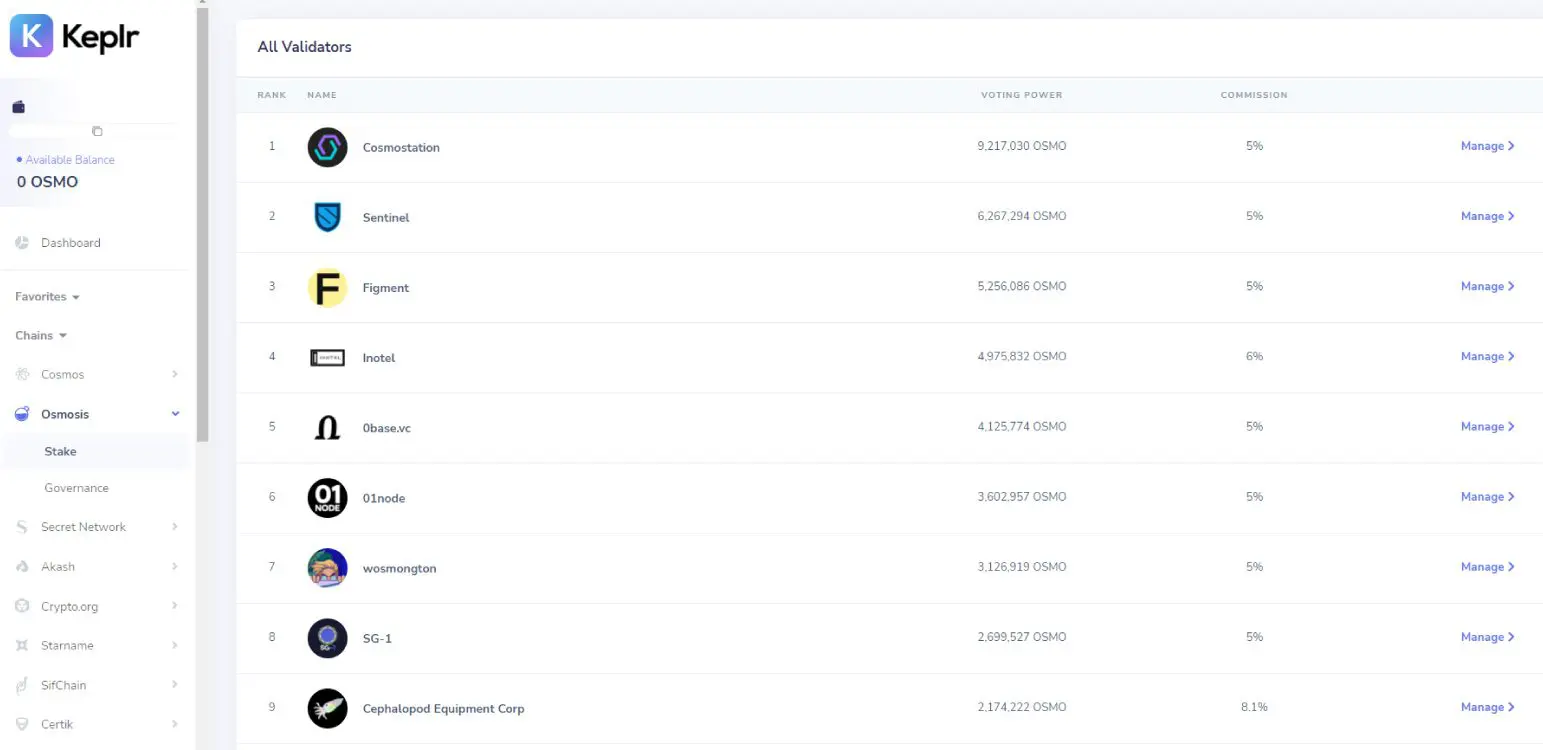Viewport: 1543px width, 750px height.
Task: Sort validators by Voting Power header
Action: [1021, 95]
